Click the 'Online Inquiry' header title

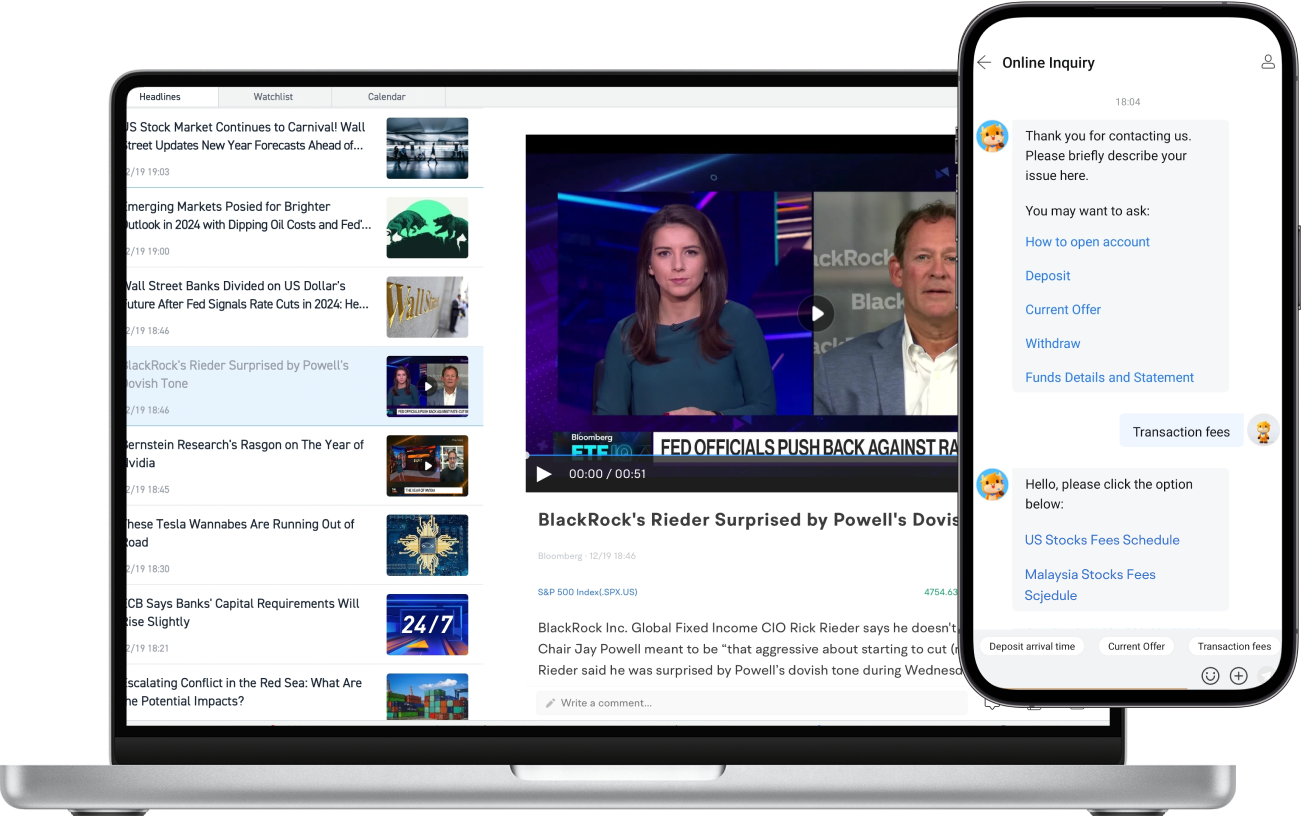1048,63
